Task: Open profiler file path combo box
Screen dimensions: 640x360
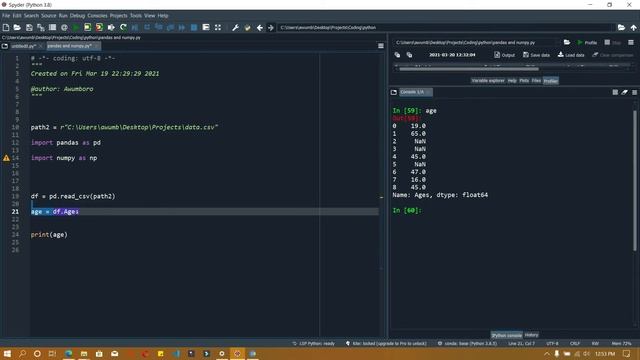Action: [x=476, y=42]
